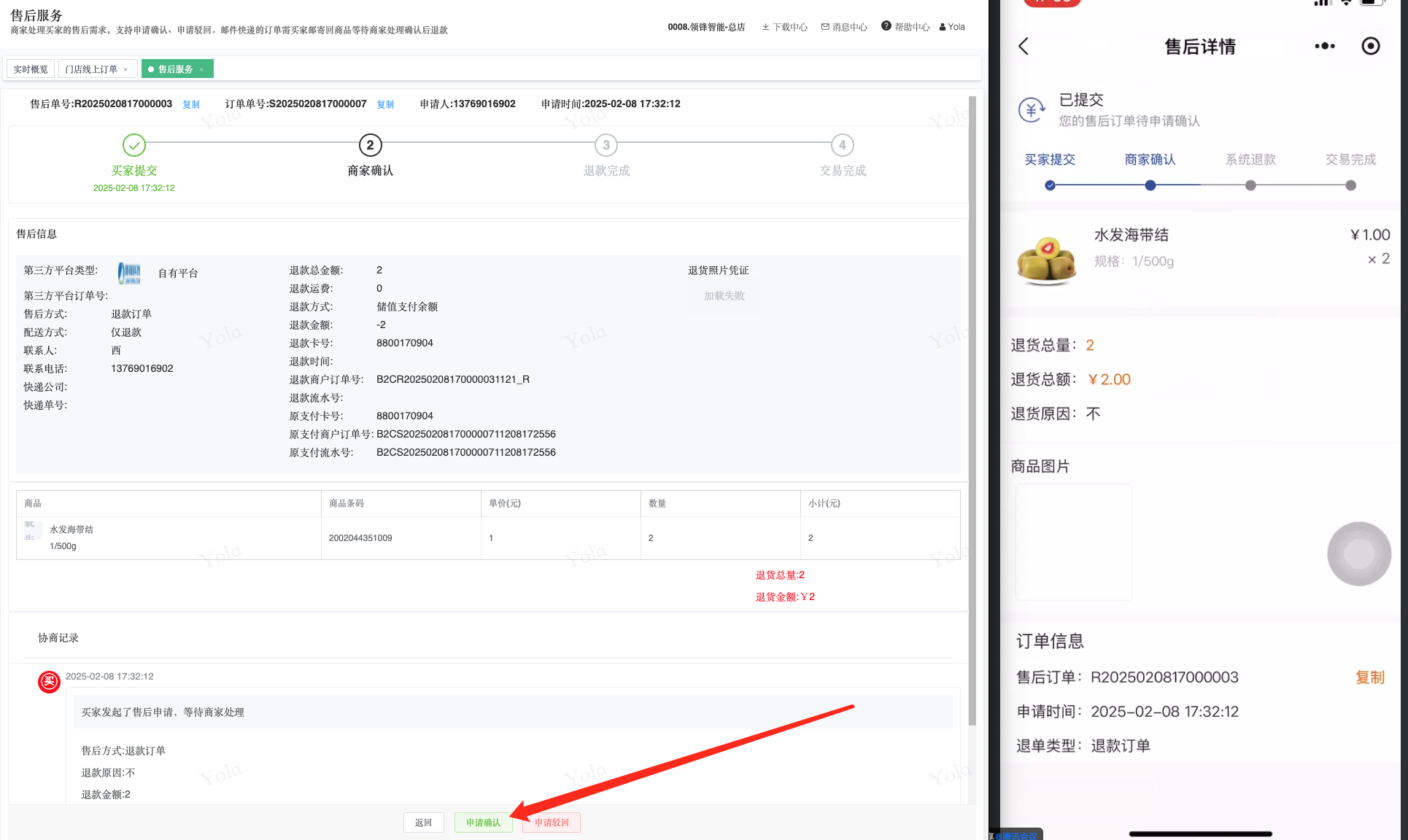Image resolution: width=1408 pixels, height=840 pixels.
Task: Open the three-dots more menu
Action: pos(1324,47)
